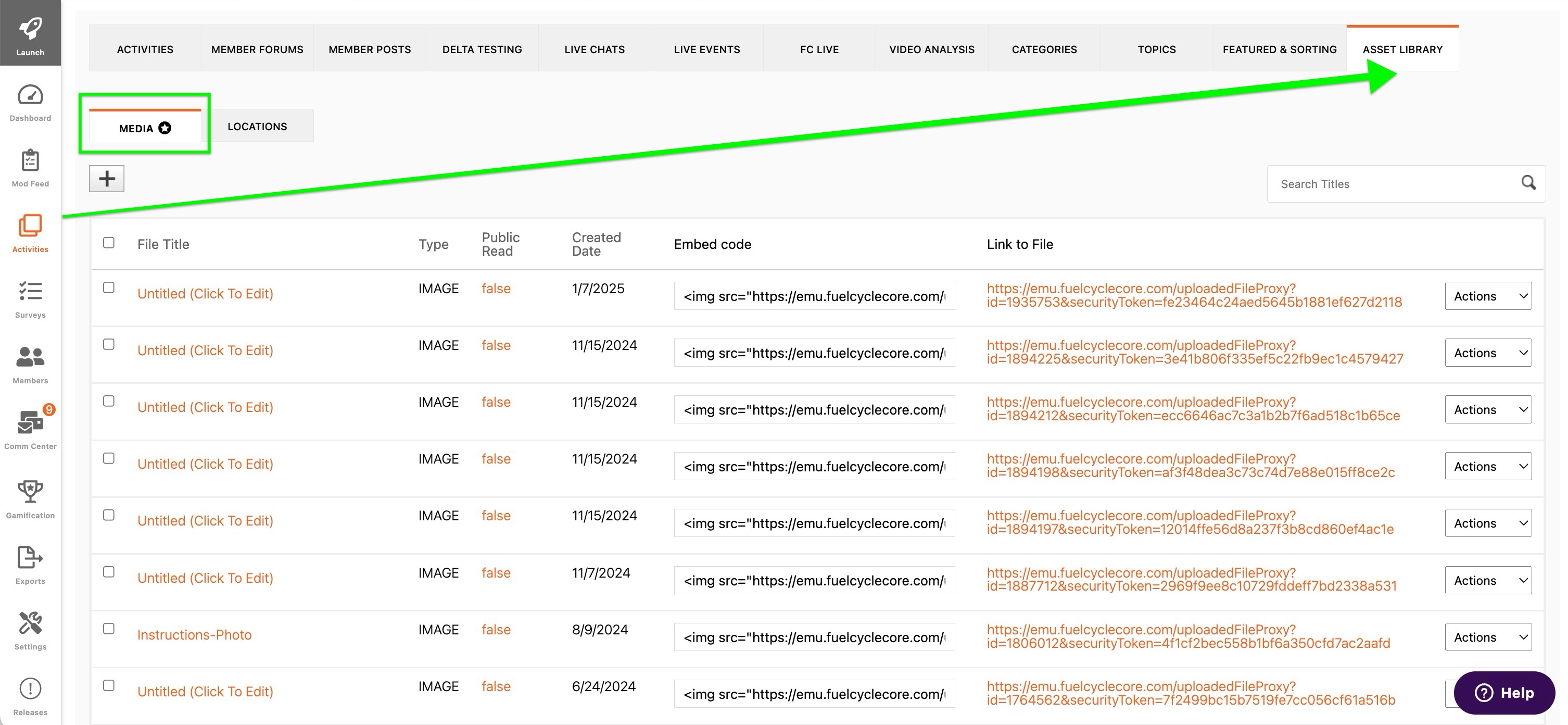Select the Asset Library tab
This screenshot has height=725, width=1568.
pyautogui.click(x=1402, y=49)
